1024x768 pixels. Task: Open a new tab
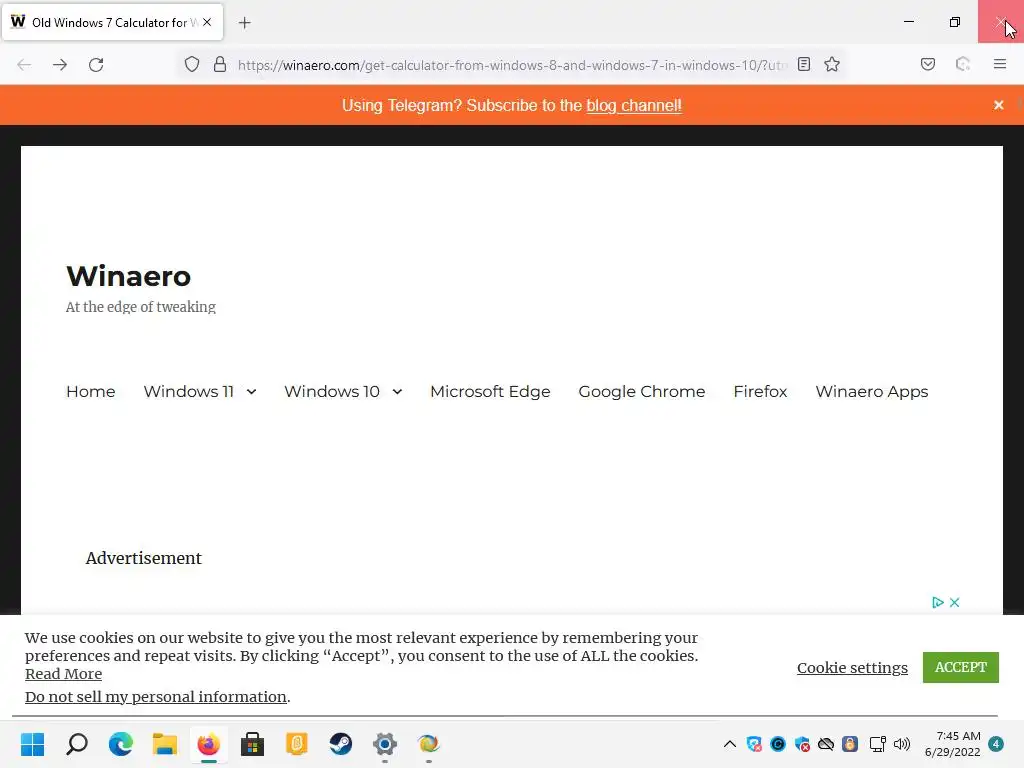tap(245, 23)
